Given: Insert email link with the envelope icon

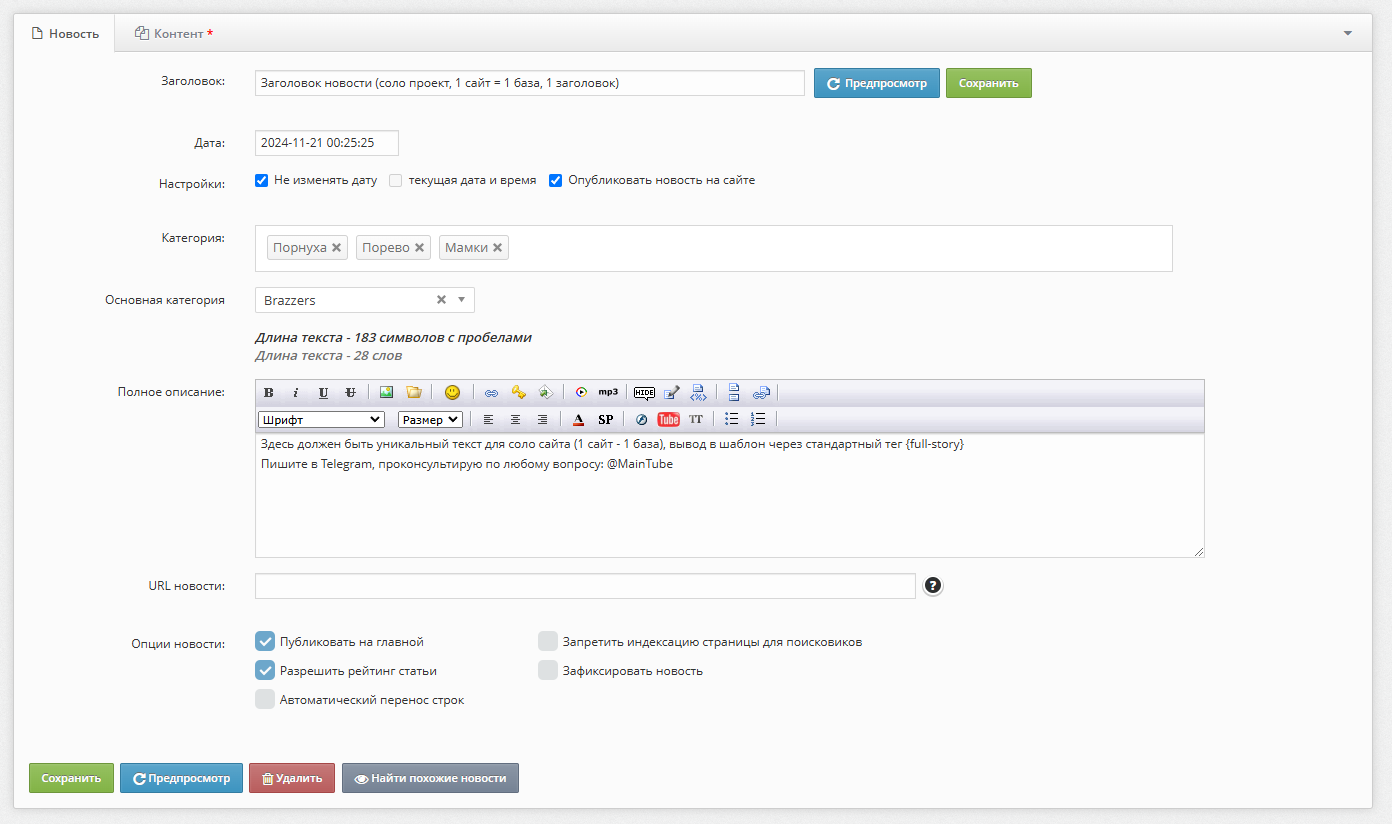Looking at the screenshot, I should (x=545, y=392).
